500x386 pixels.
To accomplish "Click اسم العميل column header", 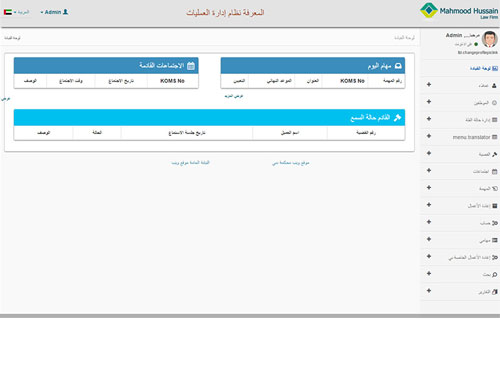I will (290, 133).
